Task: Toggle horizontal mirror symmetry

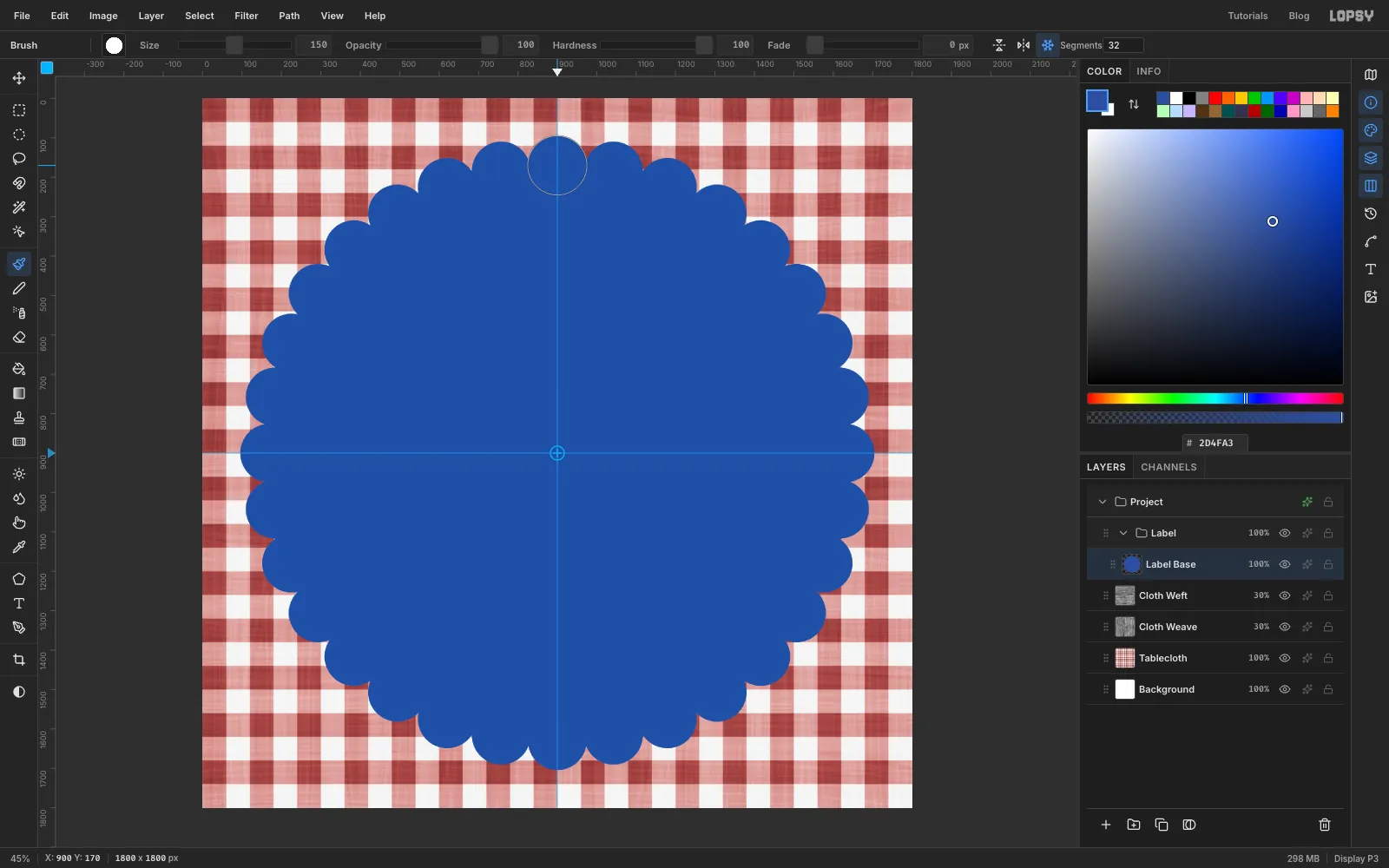Action: [x=1024, y=45]
